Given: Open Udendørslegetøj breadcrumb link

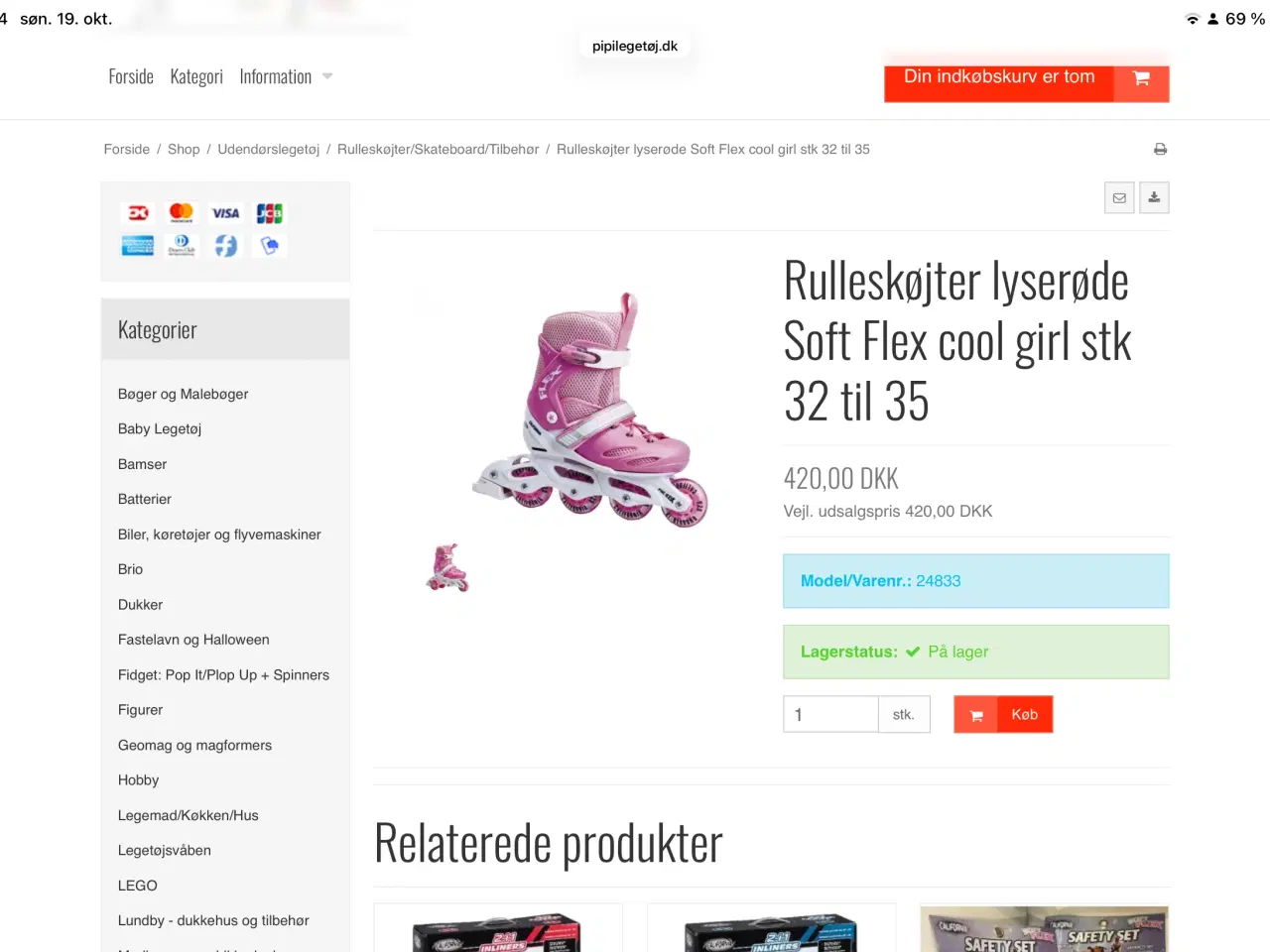Looking at the screenshot, I should (269, 149).
